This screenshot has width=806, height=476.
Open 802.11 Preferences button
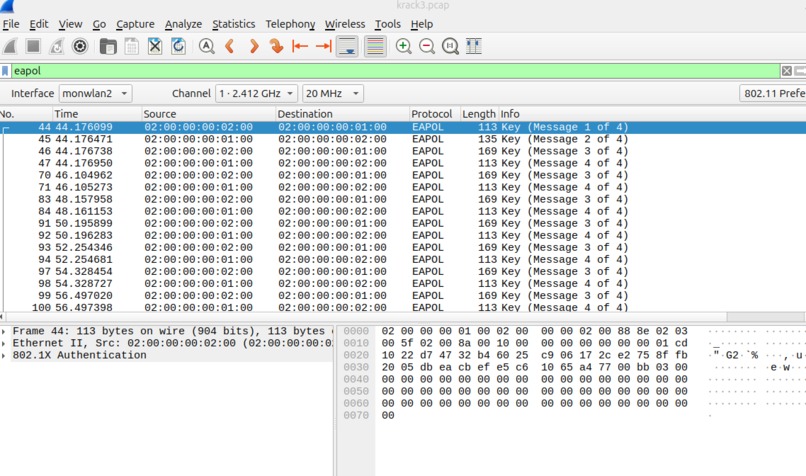point(773,94)
